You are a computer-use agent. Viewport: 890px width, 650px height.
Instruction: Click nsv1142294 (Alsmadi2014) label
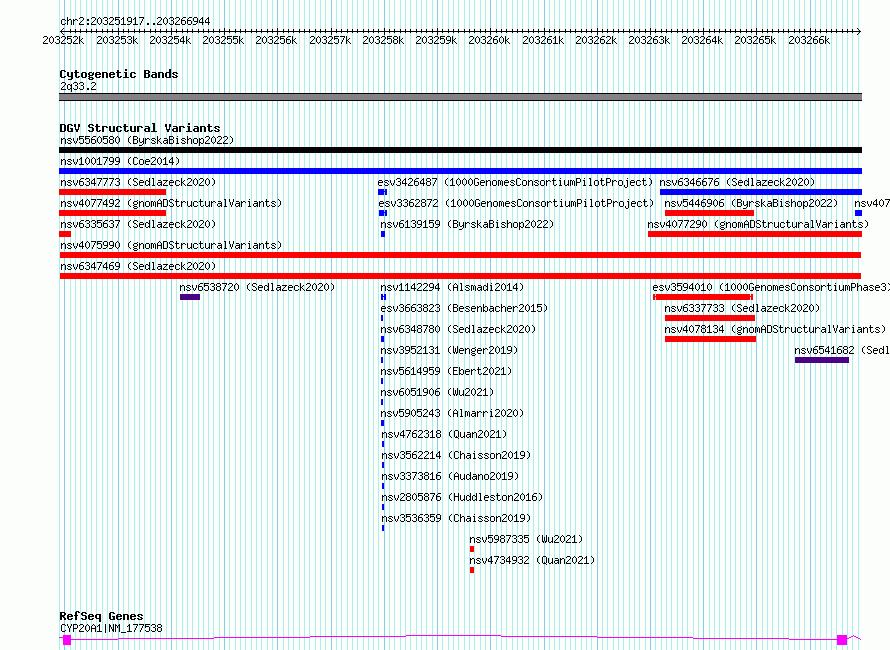click(x=452, y=287)
